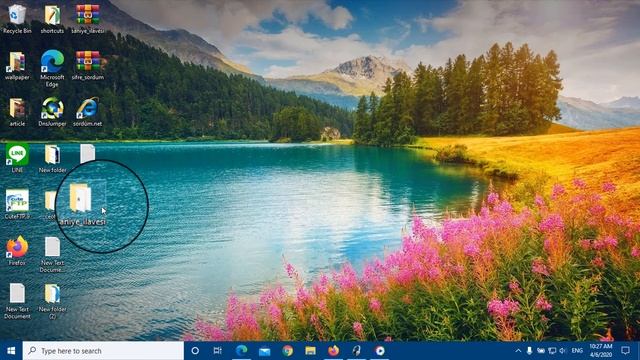
Task: Open the Windows Start menu
Action: click(11, 351)
